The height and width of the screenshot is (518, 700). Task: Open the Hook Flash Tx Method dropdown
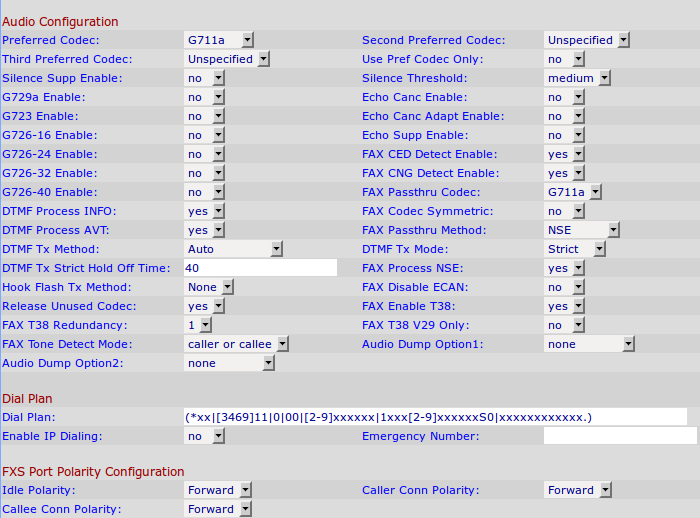209,287
